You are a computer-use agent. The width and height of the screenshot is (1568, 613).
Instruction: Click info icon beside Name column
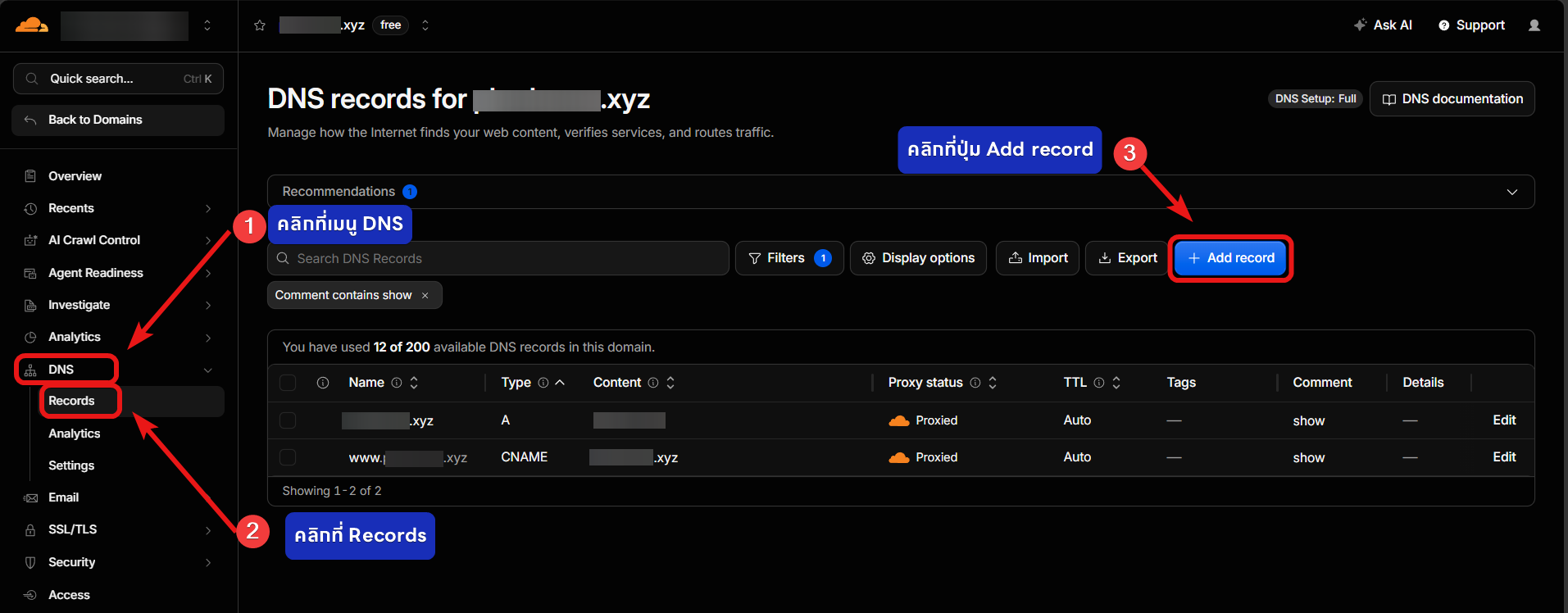point(397,383)
